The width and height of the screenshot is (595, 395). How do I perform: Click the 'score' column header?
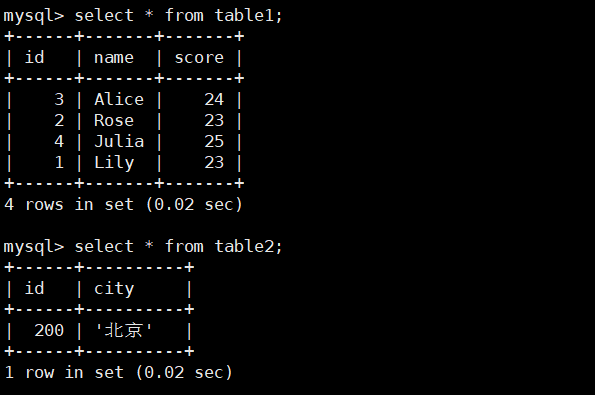[x=199, y=58]
